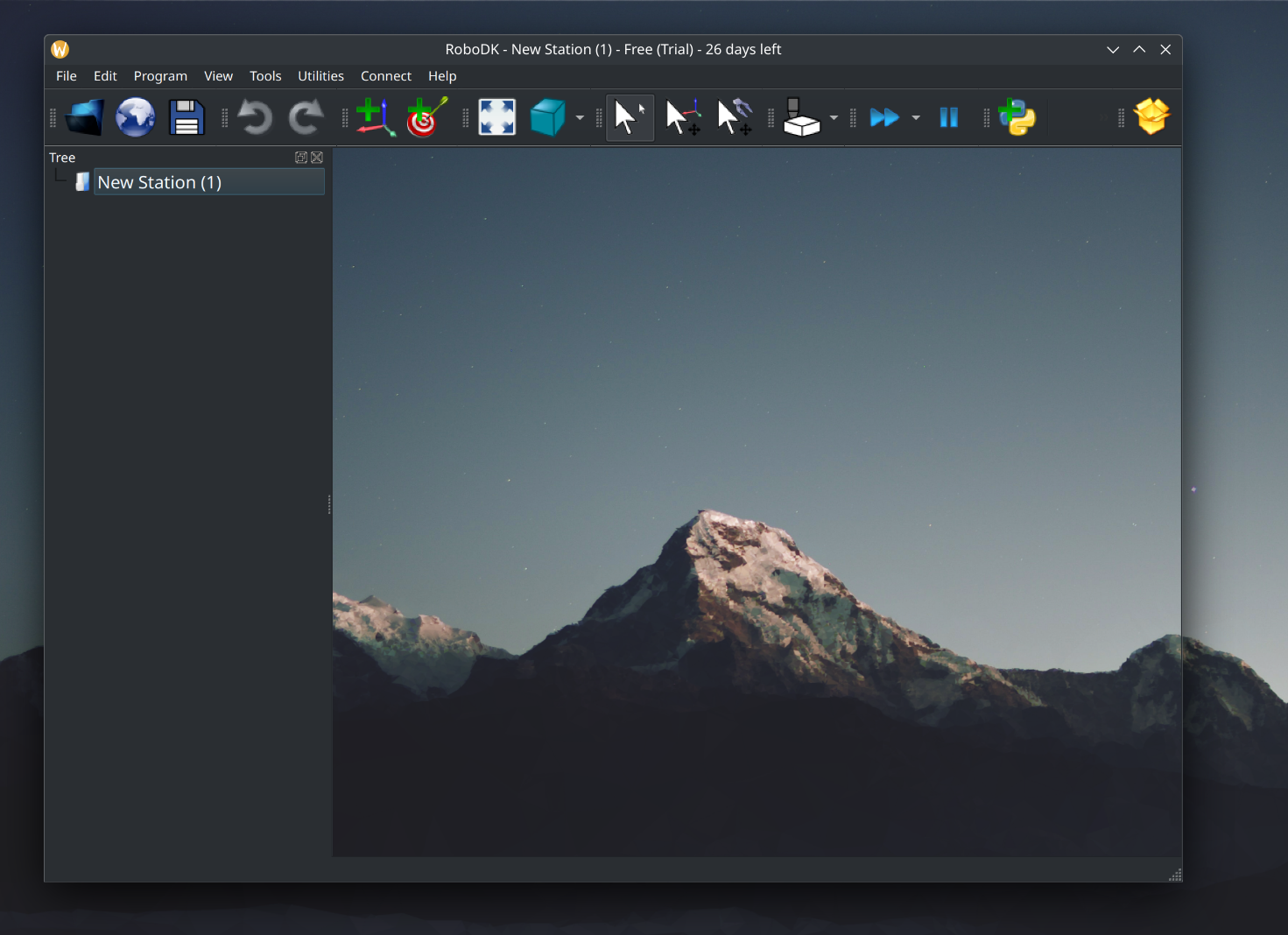Click the Redo arrow icon

pos(306,117)
